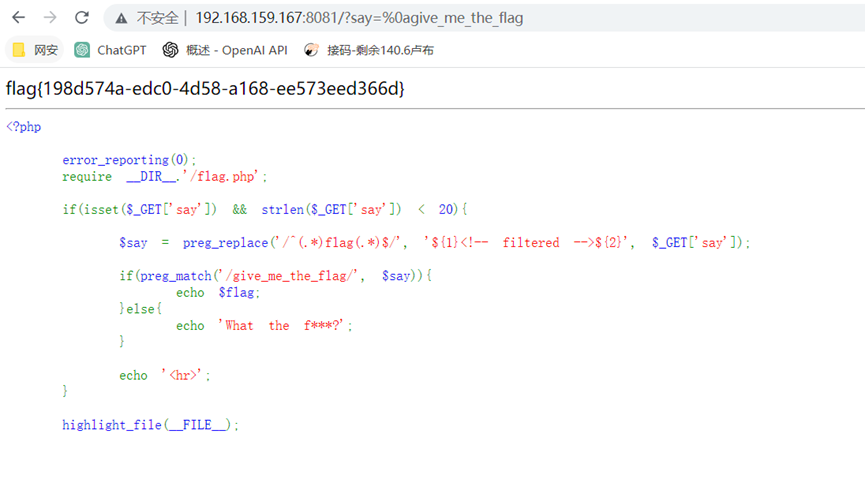Click the error_reporting(0); line

pos(129,160)
